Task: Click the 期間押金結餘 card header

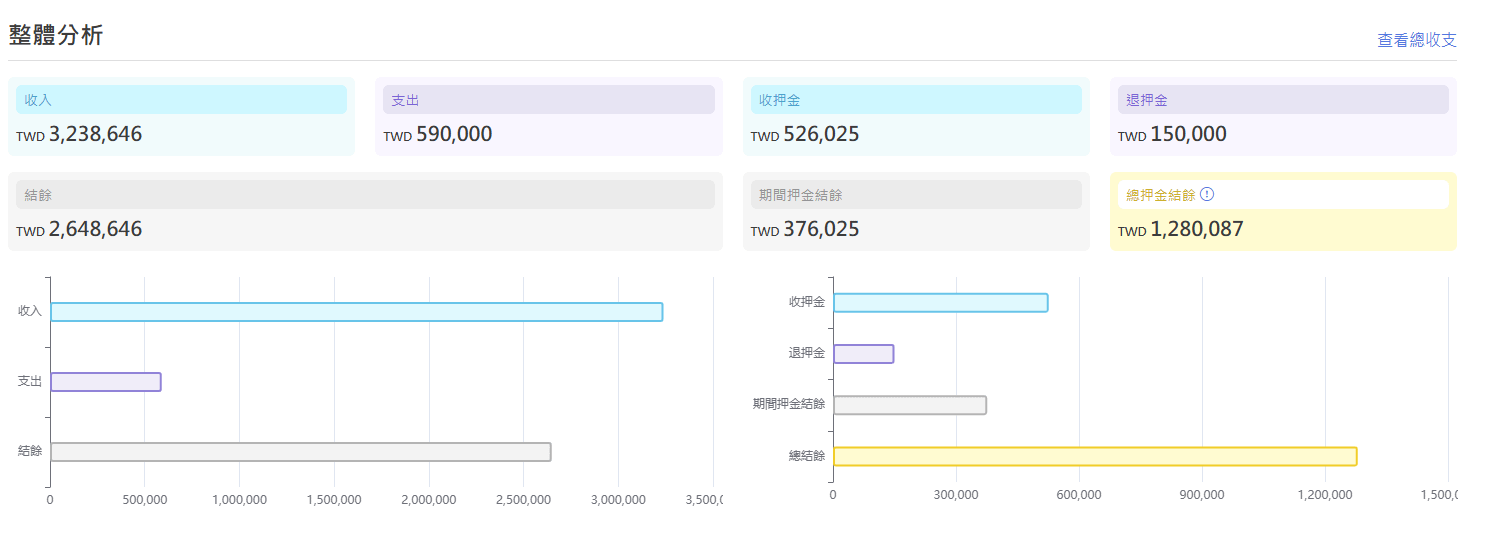Action: [x=915, y=195]
